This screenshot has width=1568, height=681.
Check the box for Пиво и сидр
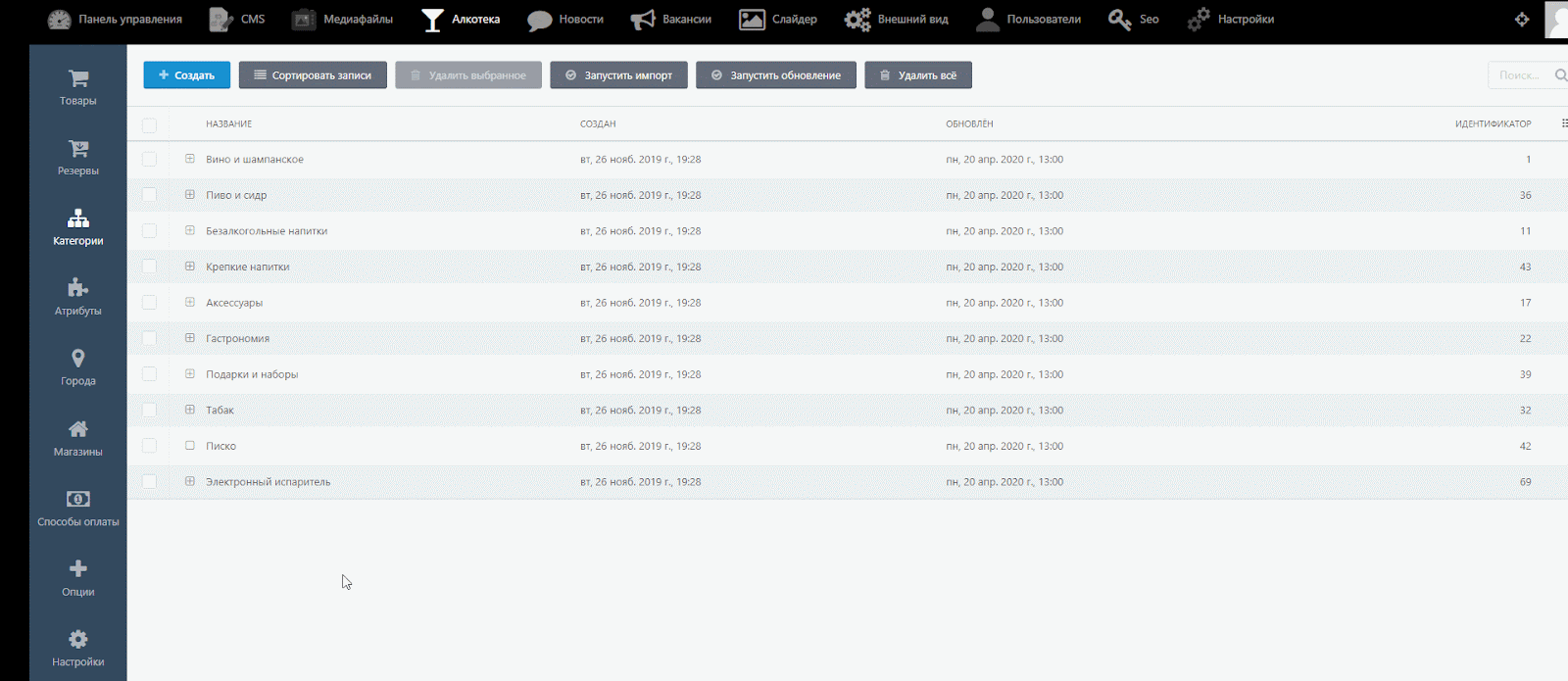[149, 195]
